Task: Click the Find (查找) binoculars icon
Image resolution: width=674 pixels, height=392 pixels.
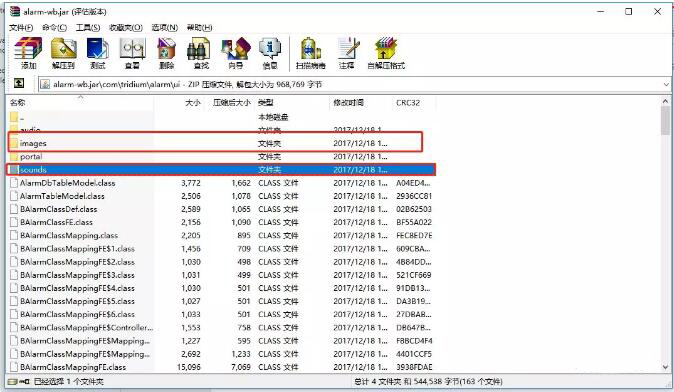Action: click(201, 53)
